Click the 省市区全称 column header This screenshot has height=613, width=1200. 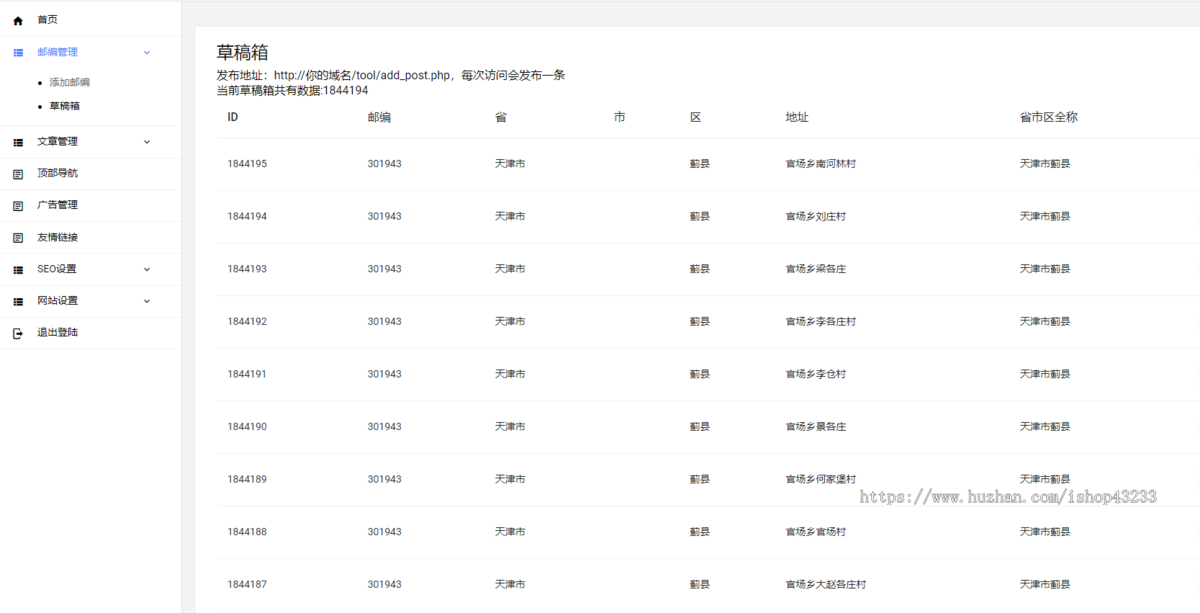[1049, 117]
